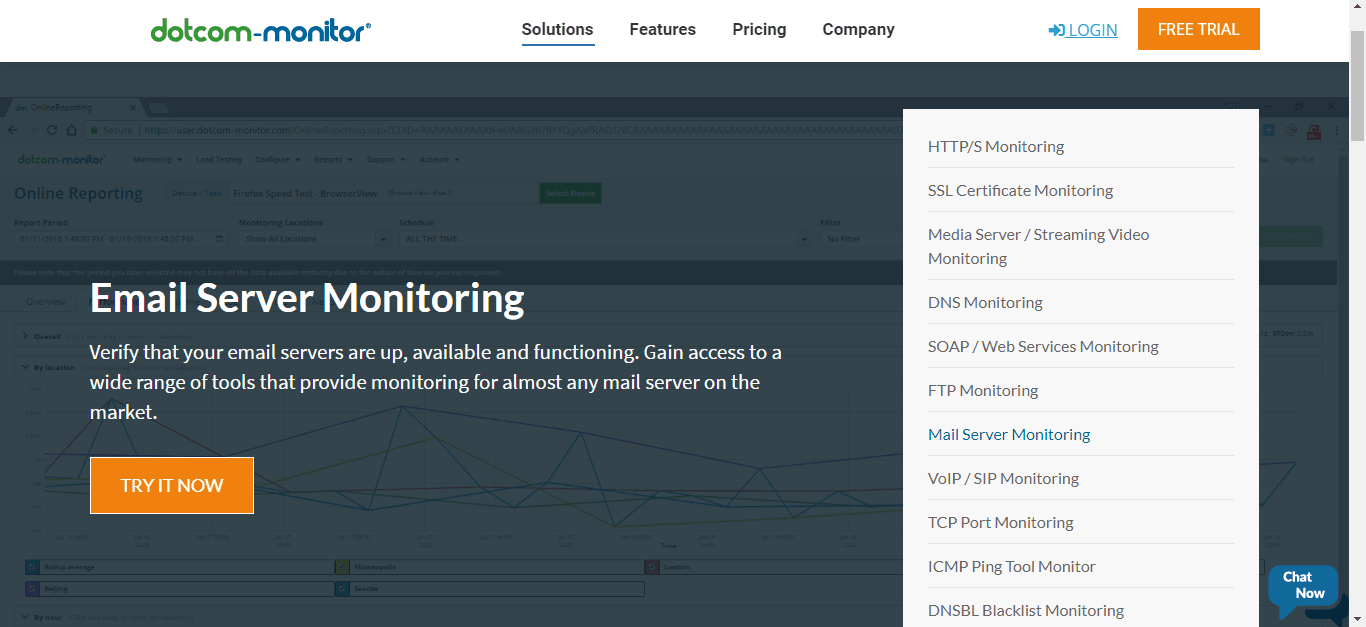Open the Solutions menu

[557, 29]
